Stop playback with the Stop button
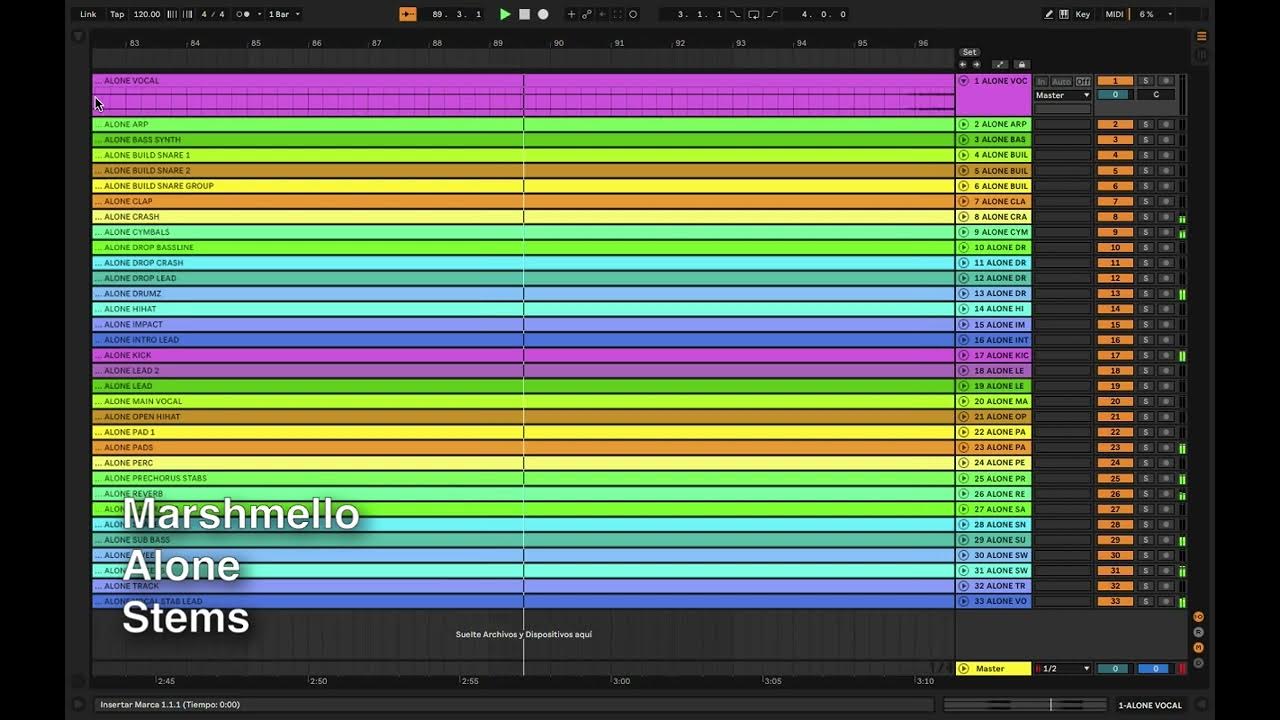Screen dimensions: 1280x720 click(x=524, y=14)
